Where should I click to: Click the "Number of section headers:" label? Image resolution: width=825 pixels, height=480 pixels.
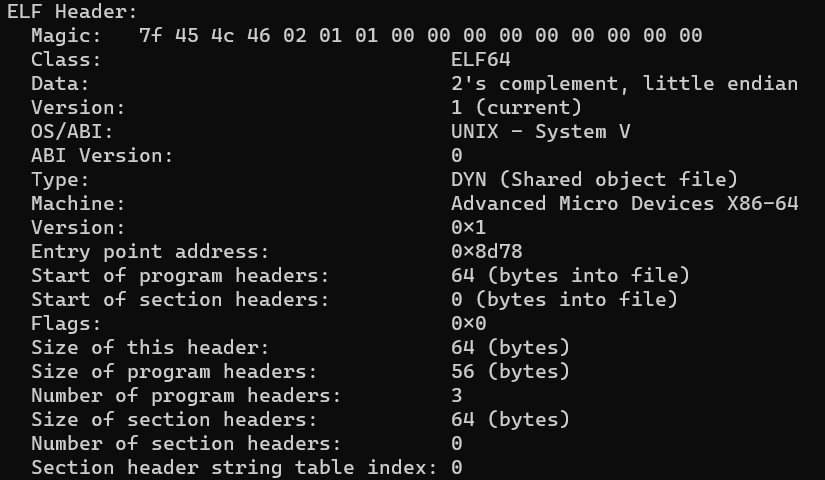[x=186, y=444]
